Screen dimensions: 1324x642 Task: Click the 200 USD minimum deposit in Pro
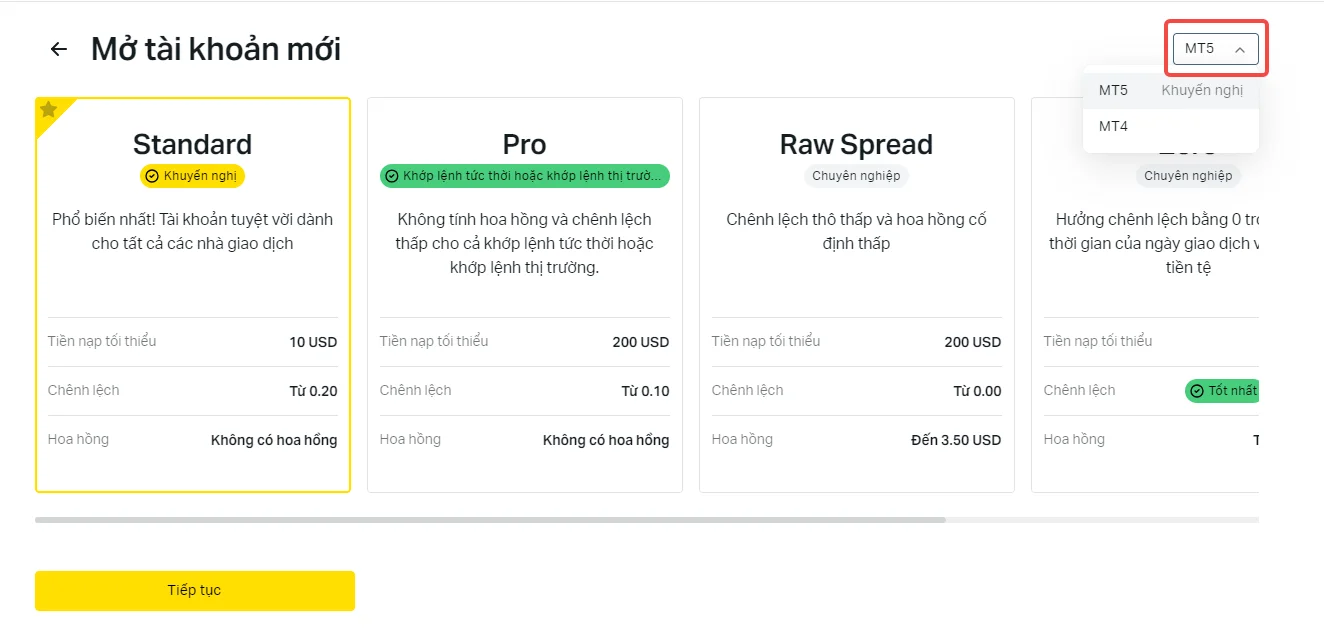click(641, 342)
